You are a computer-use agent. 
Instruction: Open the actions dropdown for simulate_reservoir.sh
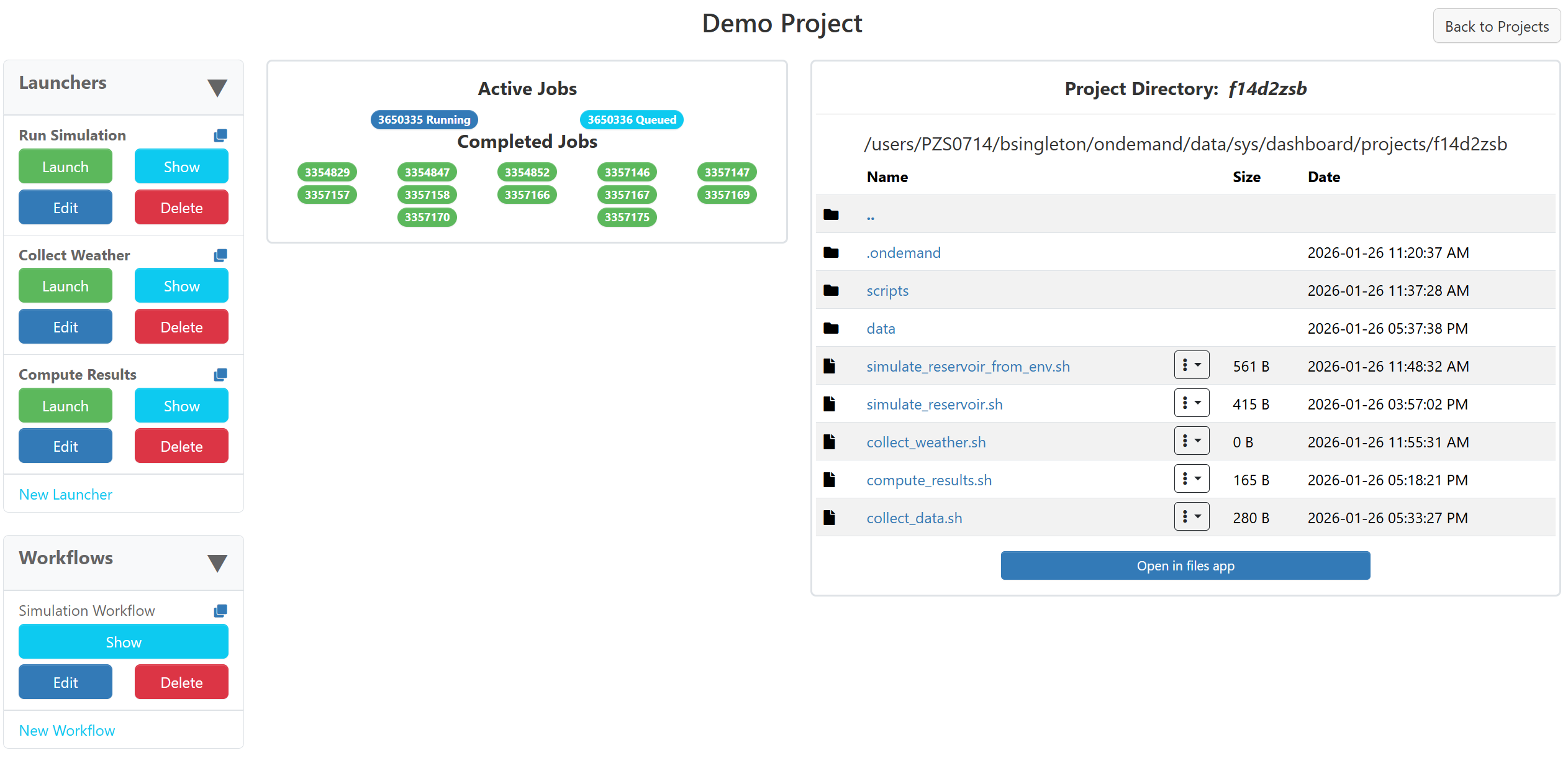click(1190, 403)
